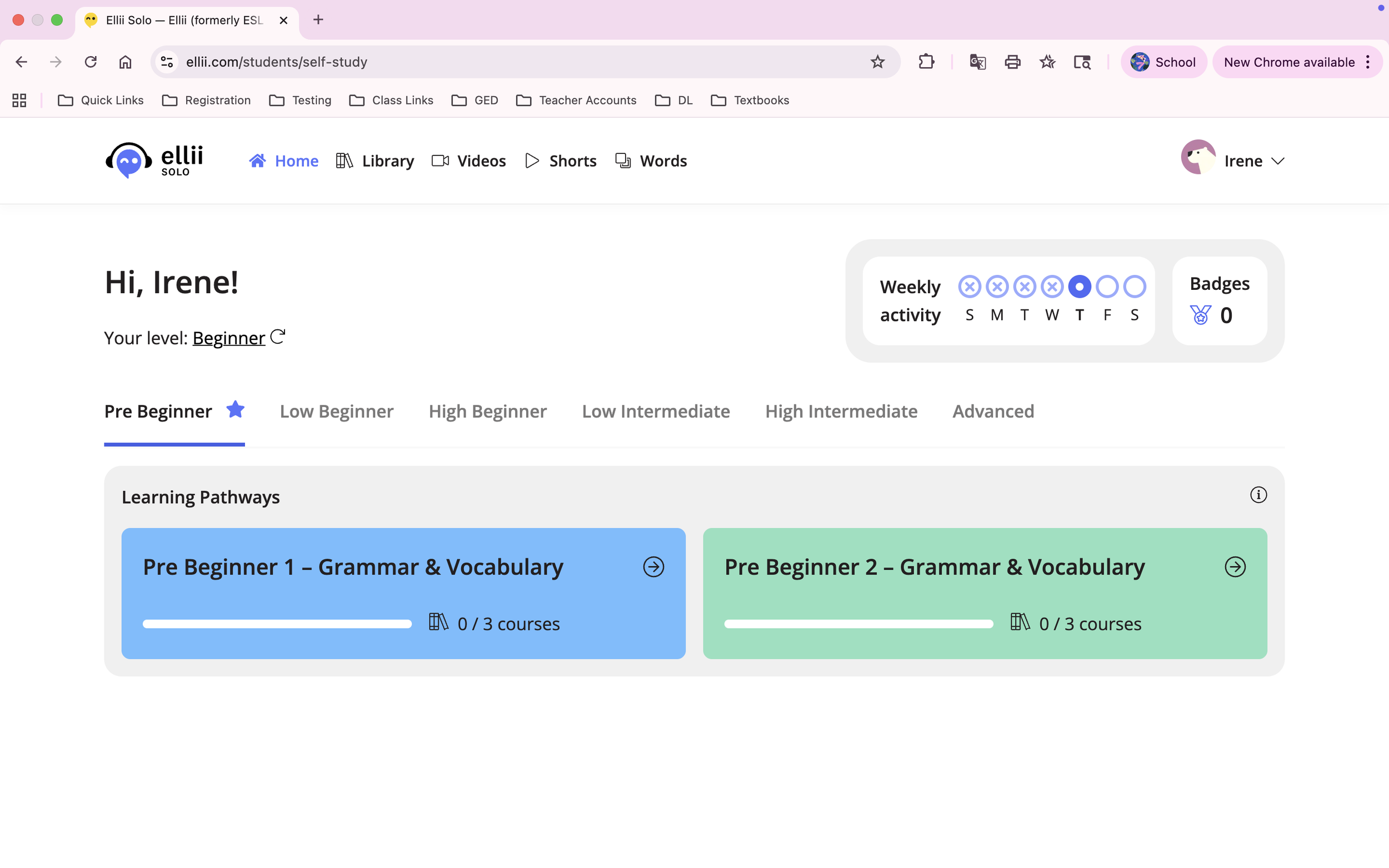Click the Beginner level link
Image resolution: width=1389 pixels, height=868 pixels.
[228, 338]
